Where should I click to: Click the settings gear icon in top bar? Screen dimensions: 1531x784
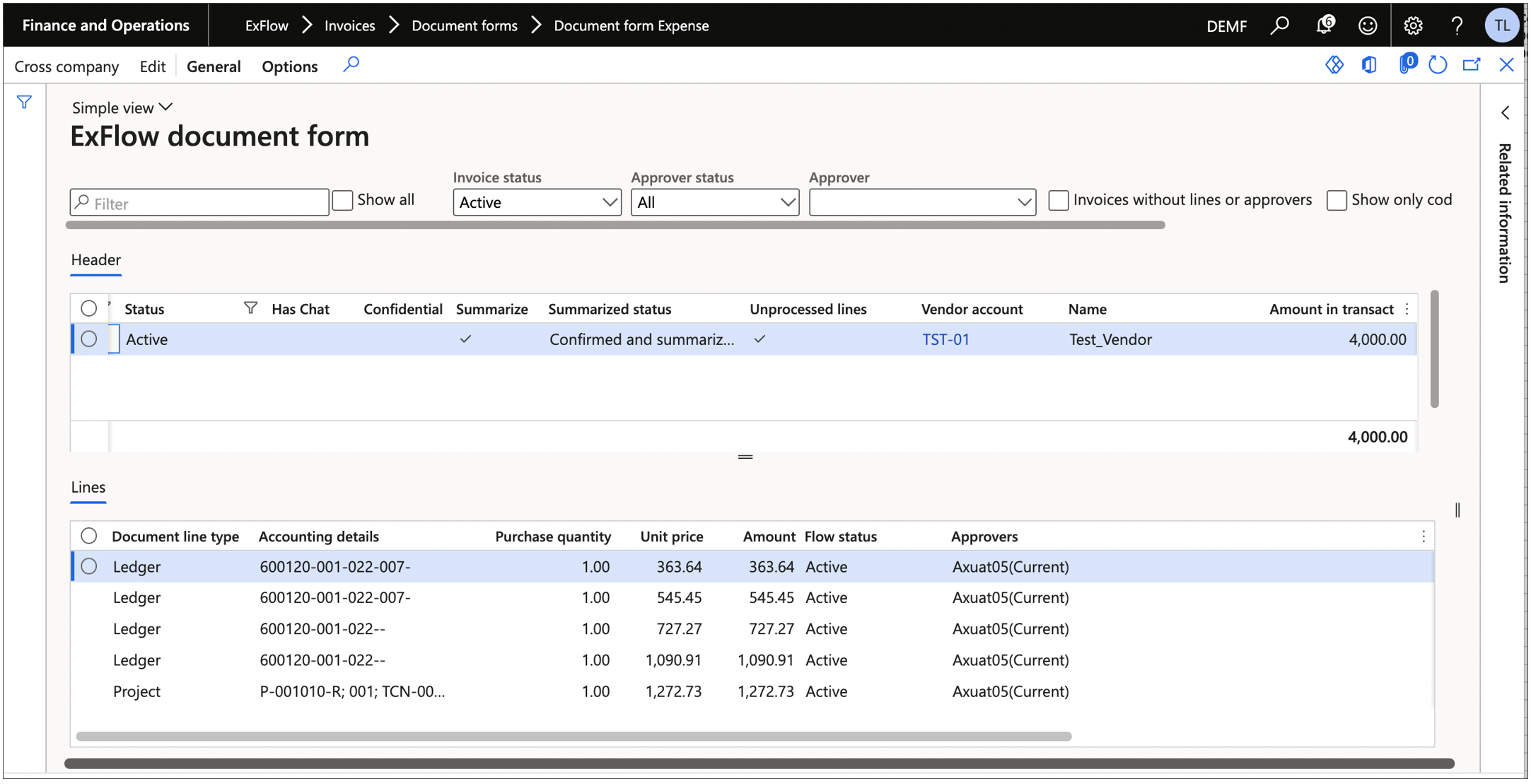[1414, 22]
